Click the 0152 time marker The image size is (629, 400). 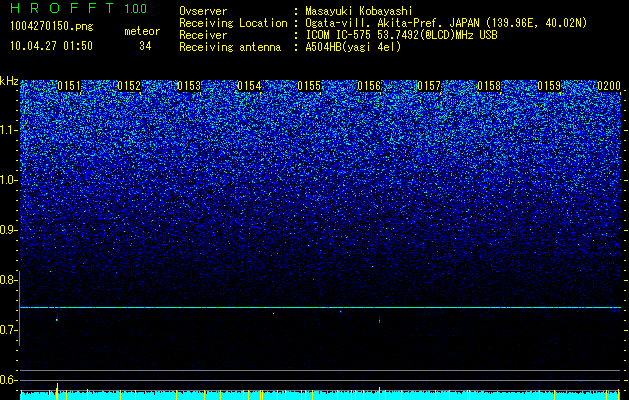point(129,86)
